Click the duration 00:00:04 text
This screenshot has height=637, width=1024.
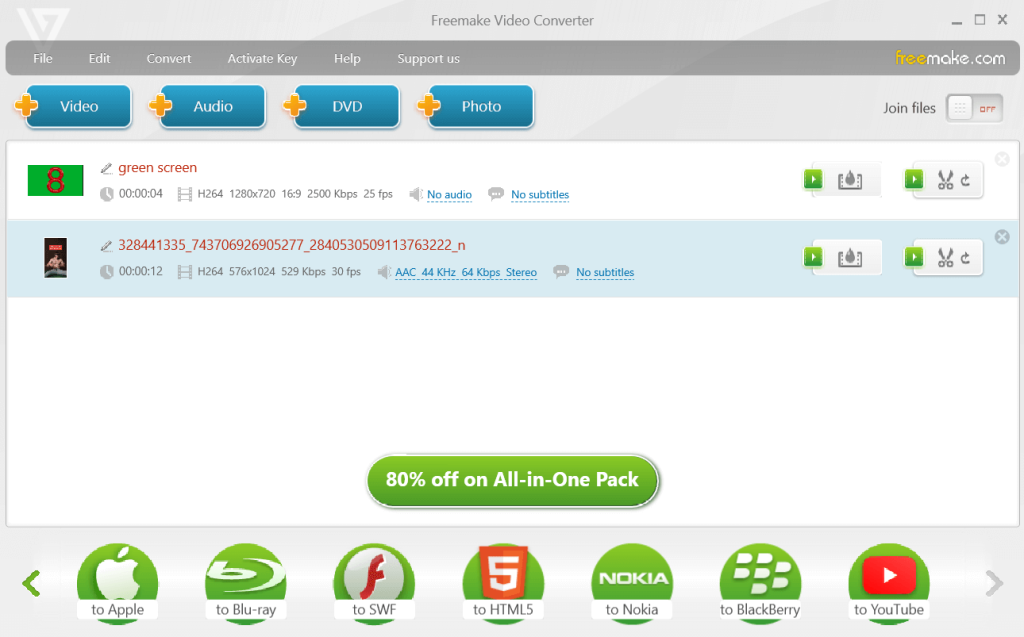tap(140, 194)
